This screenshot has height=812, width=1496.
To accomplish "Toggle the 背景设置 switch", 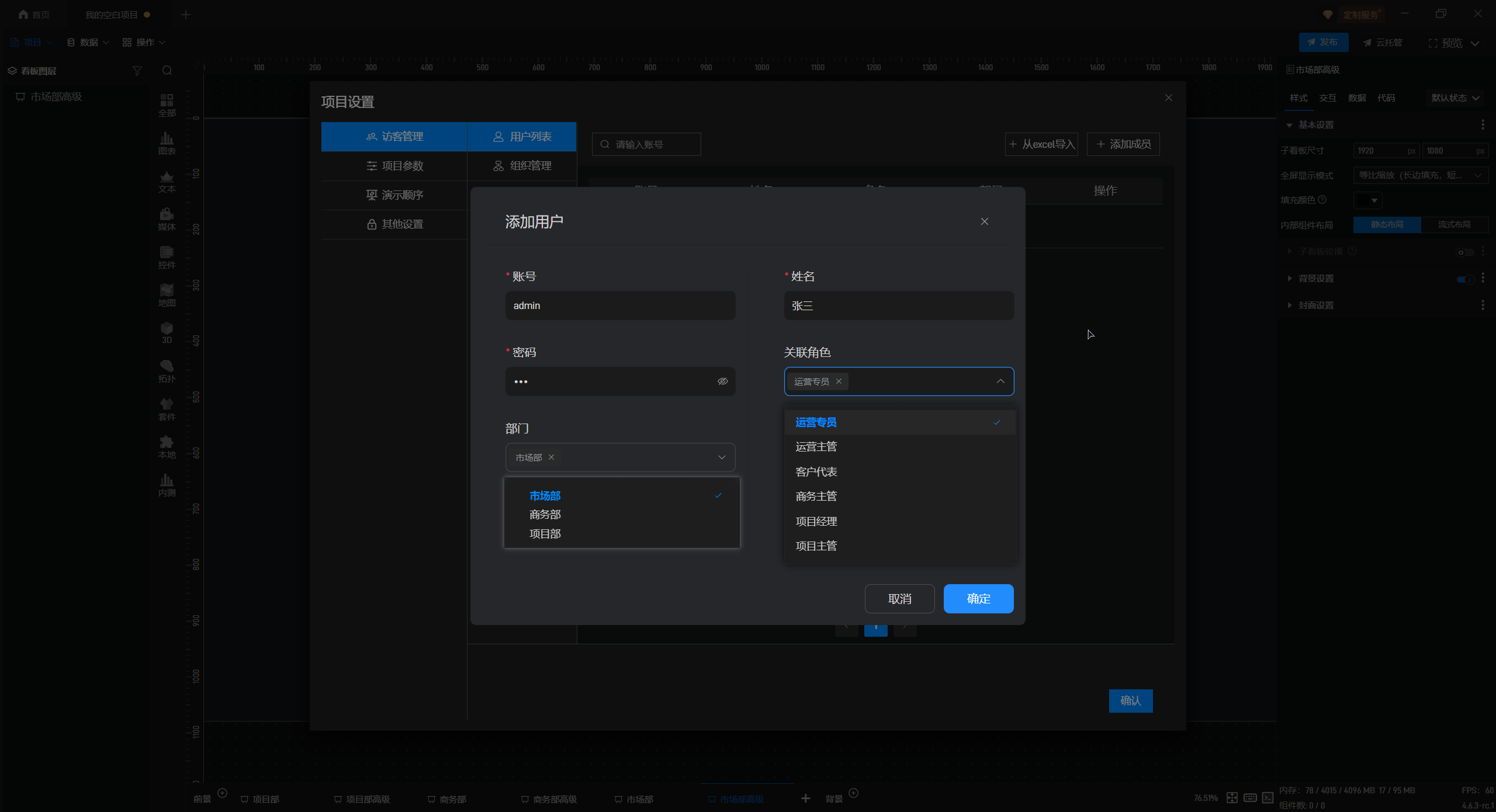I will [x=1465, y=279].
